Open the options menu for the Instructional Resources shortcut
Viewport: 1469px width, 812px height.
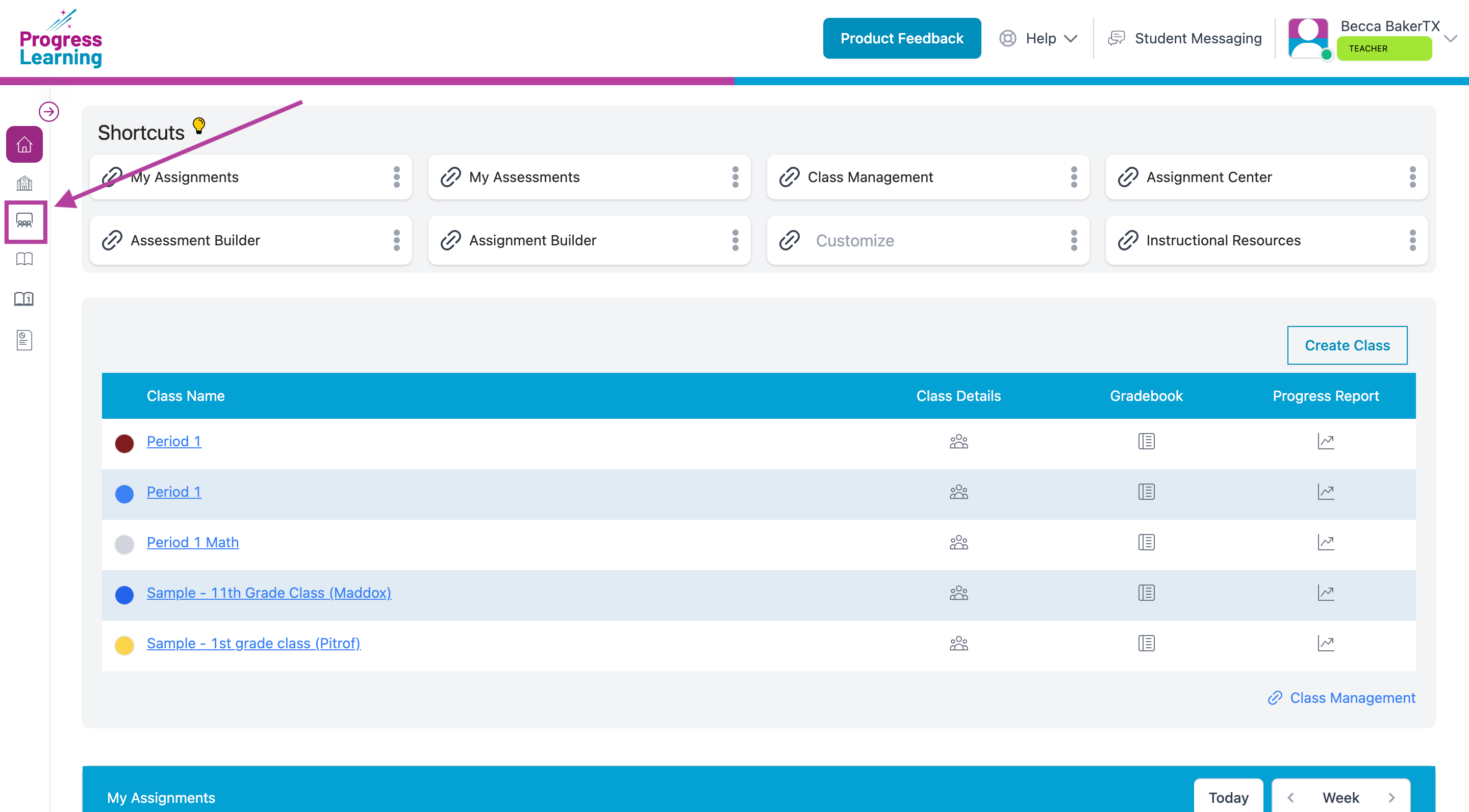pyautogui.click(x=1413, y=240)
